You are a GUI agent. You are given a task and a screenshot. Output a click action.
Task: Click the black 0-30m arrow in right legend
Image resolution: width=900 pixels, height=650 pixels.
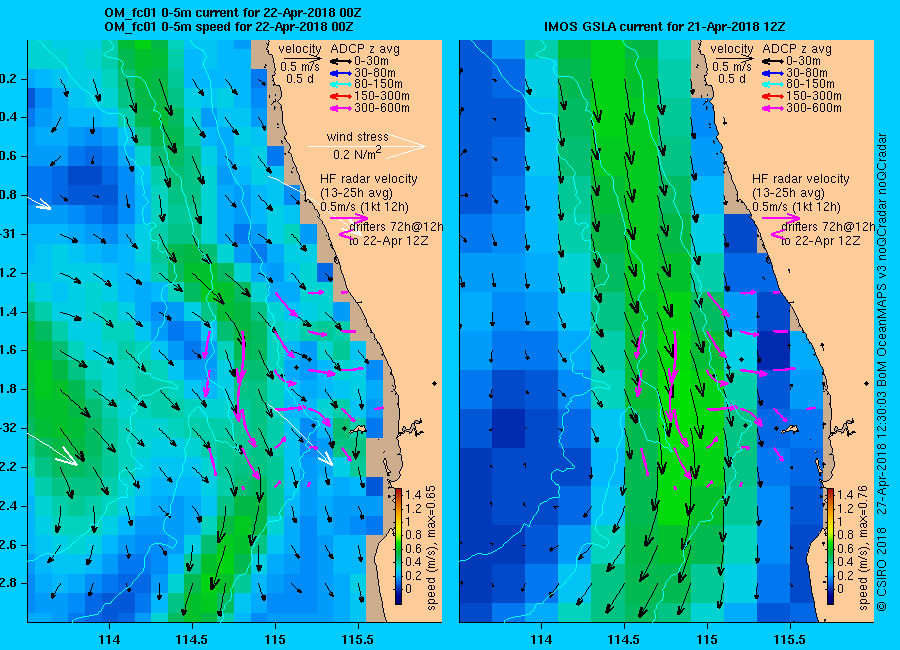(x=773, y=61)
